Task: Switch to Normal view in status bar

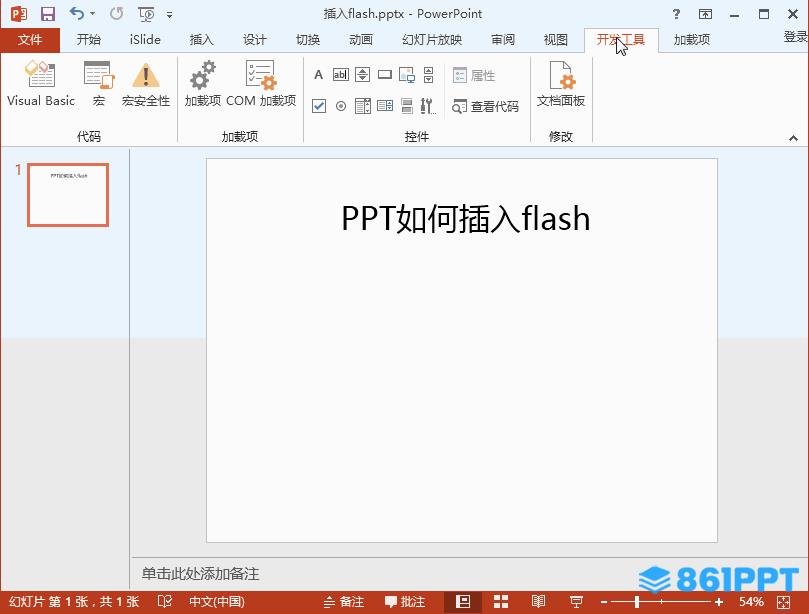Action: pyautogui.click(x=463, y=602)
